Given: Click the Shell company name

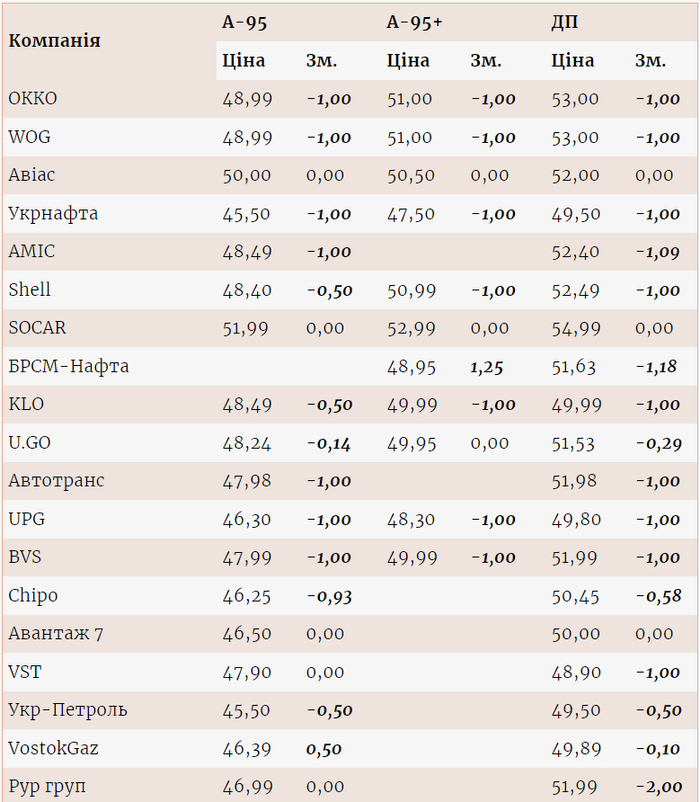Looking at the screenshot, I should [x=30, y=290].
